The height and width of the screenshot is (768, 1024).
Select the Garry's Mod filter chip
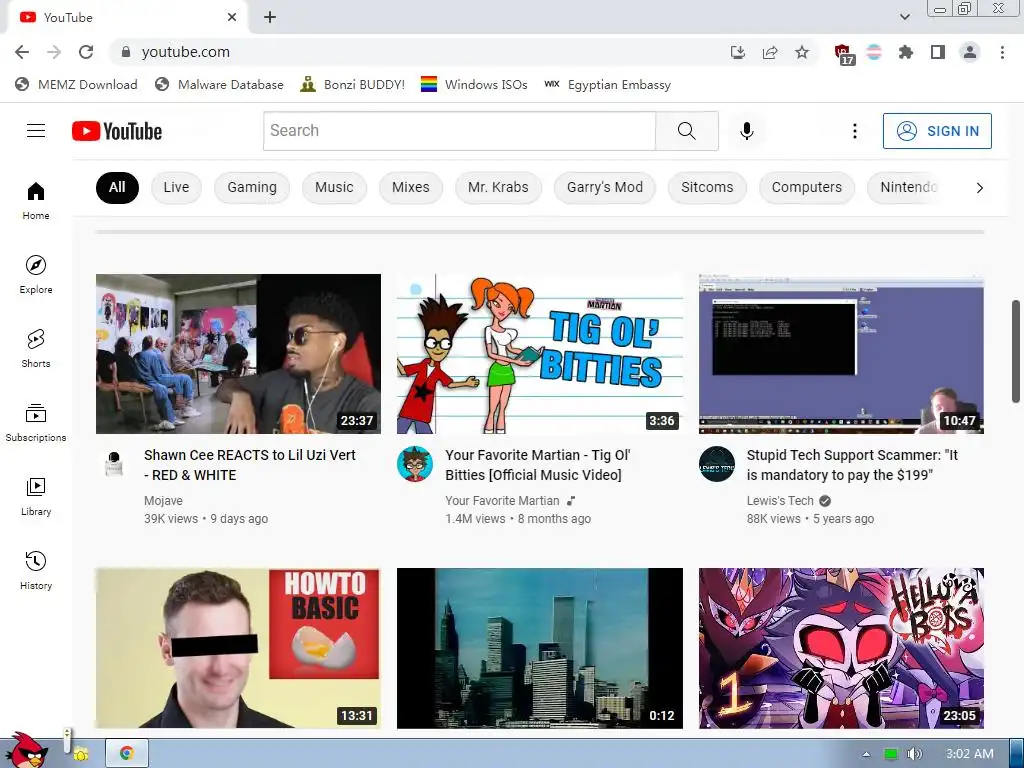point(605,187)
